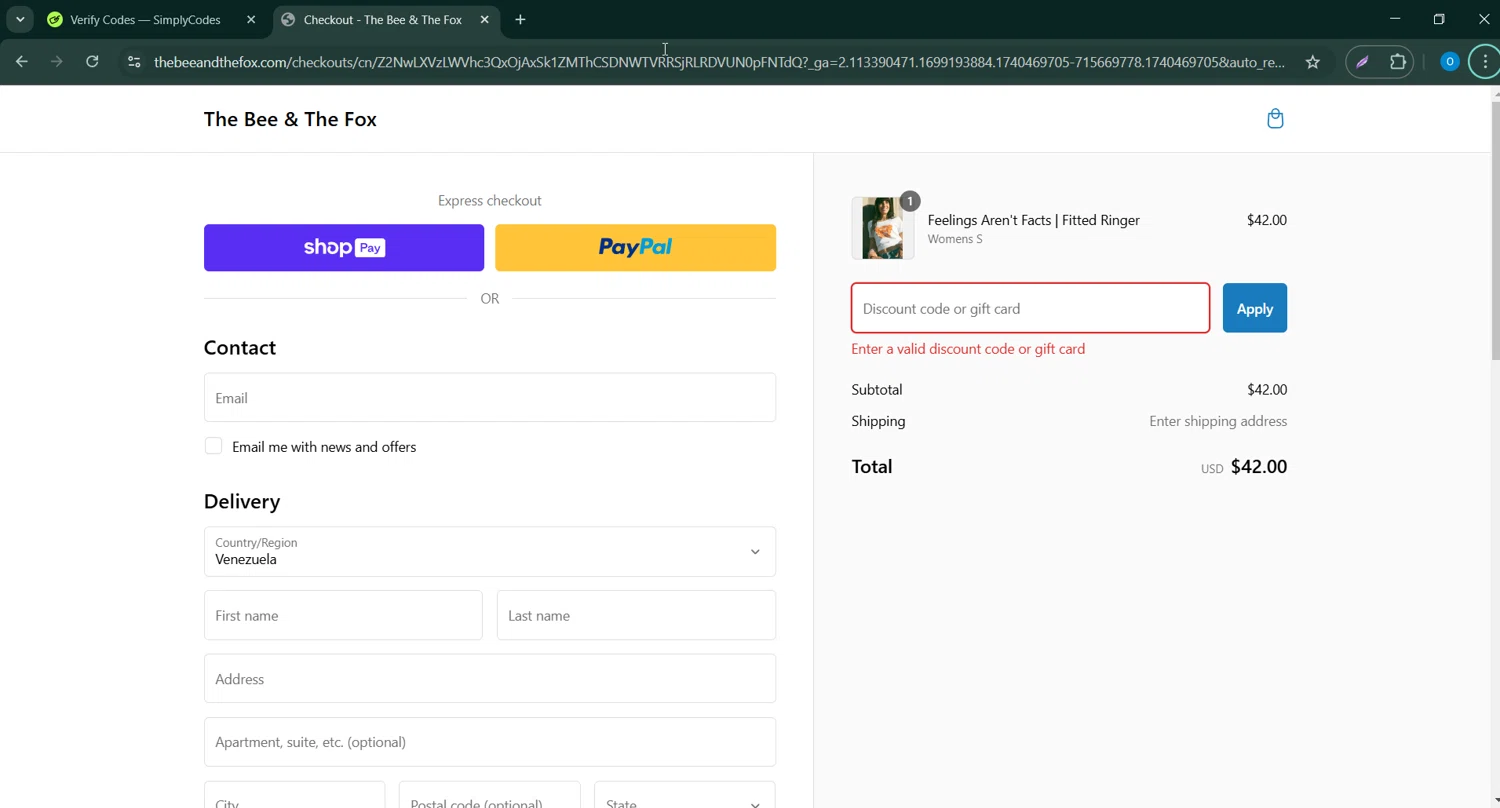This screenshot has width=1500, height=808.
Task: Switch to Verify Codes — SimplyCodes tab
Action: [x=145, y=20]
